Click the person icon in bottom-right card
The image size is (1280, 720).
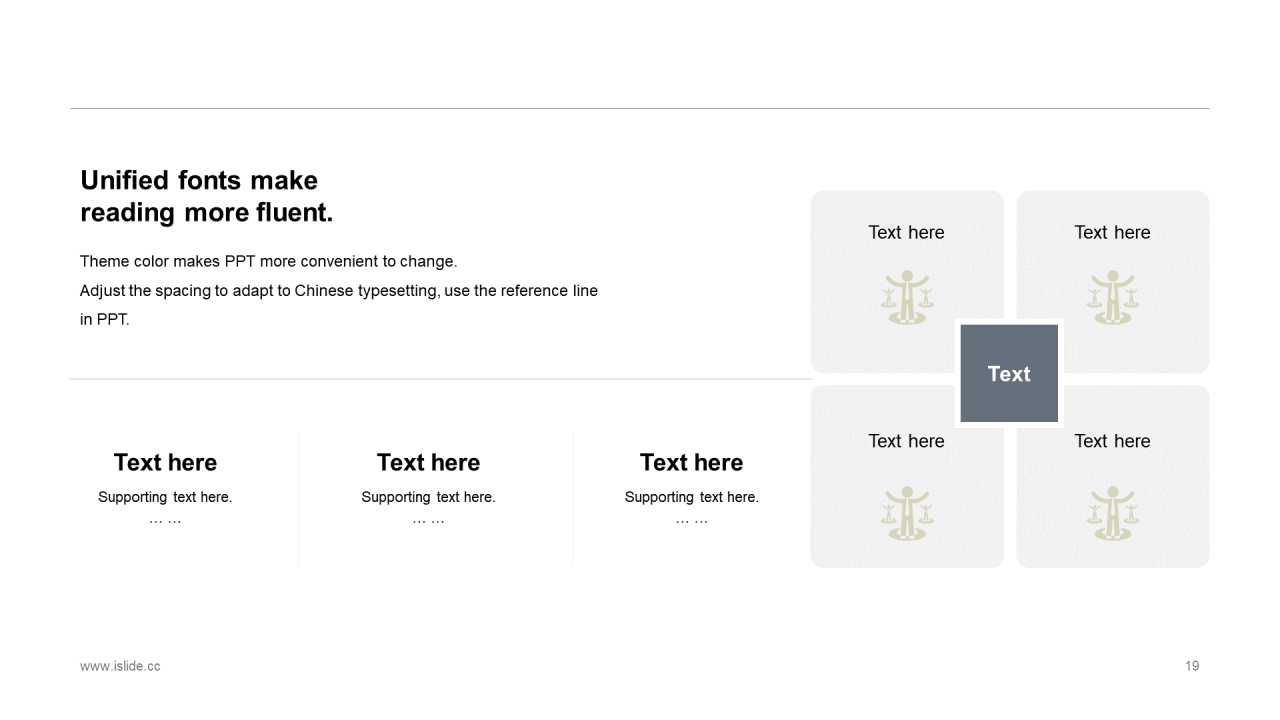coord(1113,514)
